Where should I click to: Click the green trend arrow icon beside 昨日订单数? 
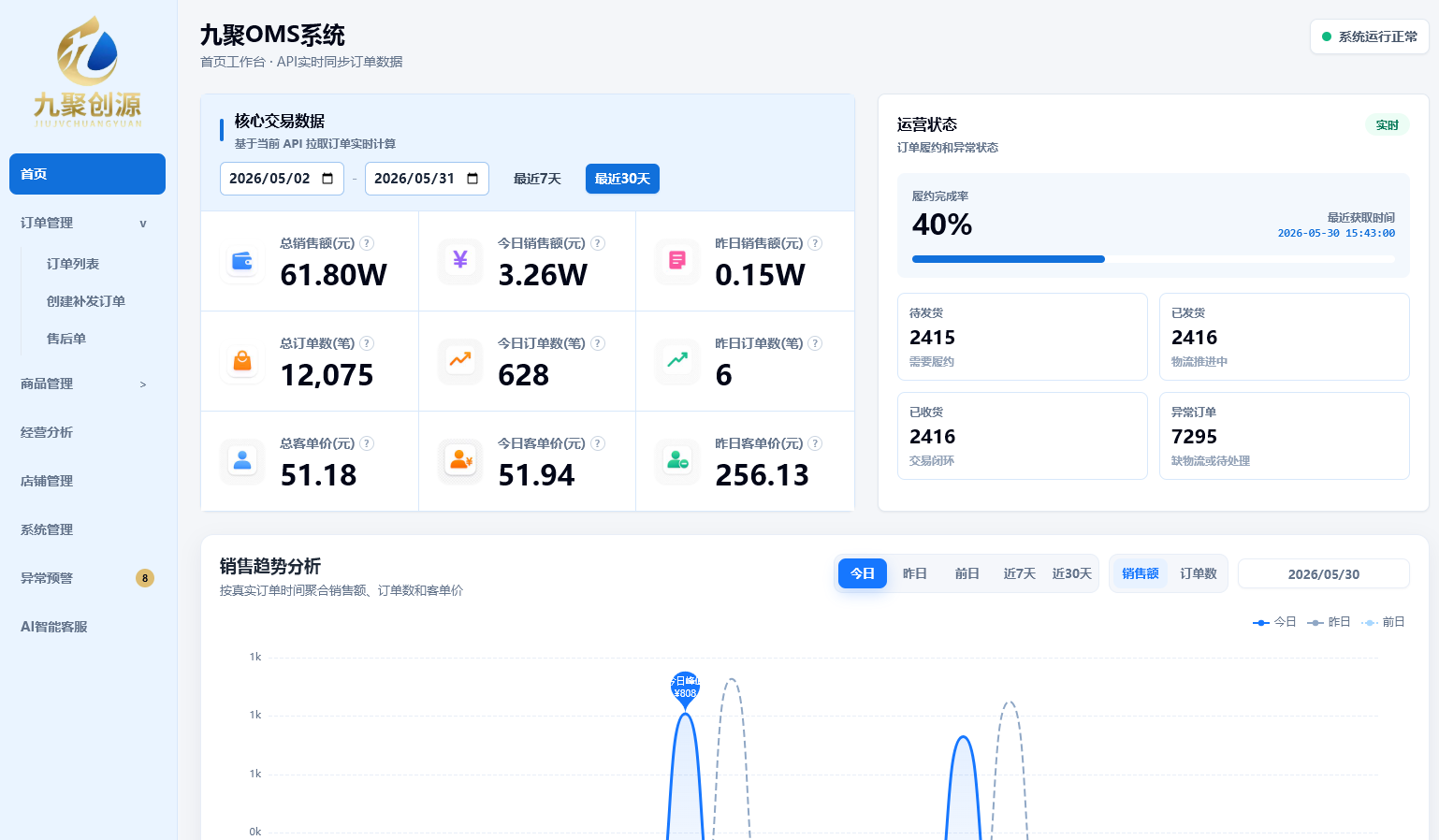point(677,361)
